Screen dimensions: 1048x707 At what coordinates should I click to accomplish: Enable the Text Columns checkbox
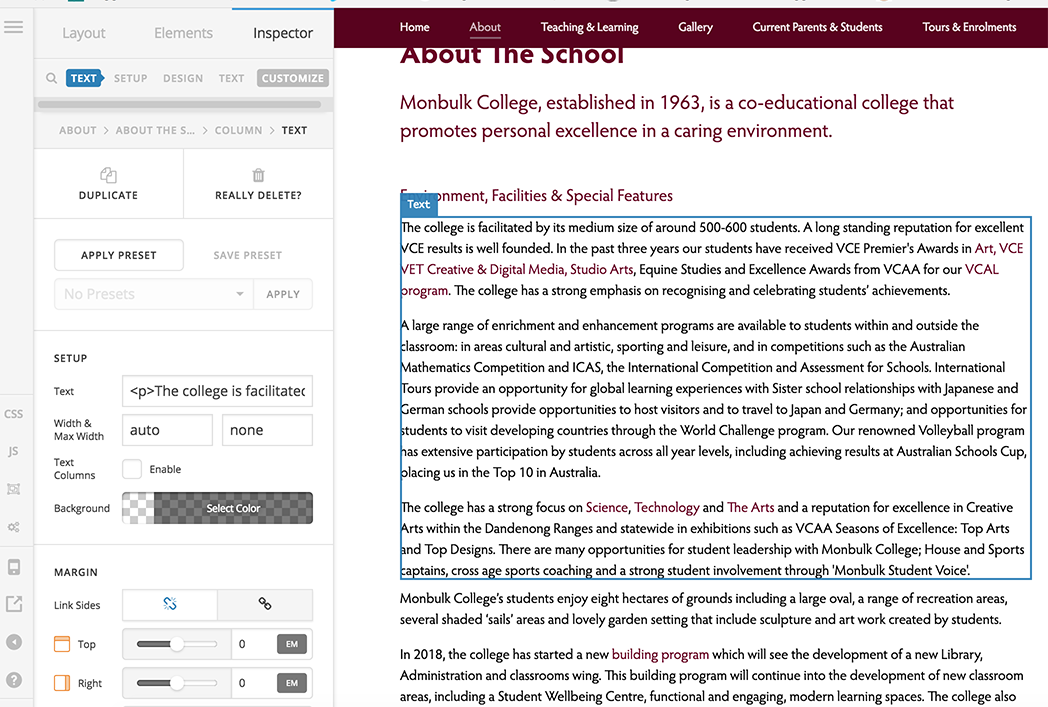point(132,469)
